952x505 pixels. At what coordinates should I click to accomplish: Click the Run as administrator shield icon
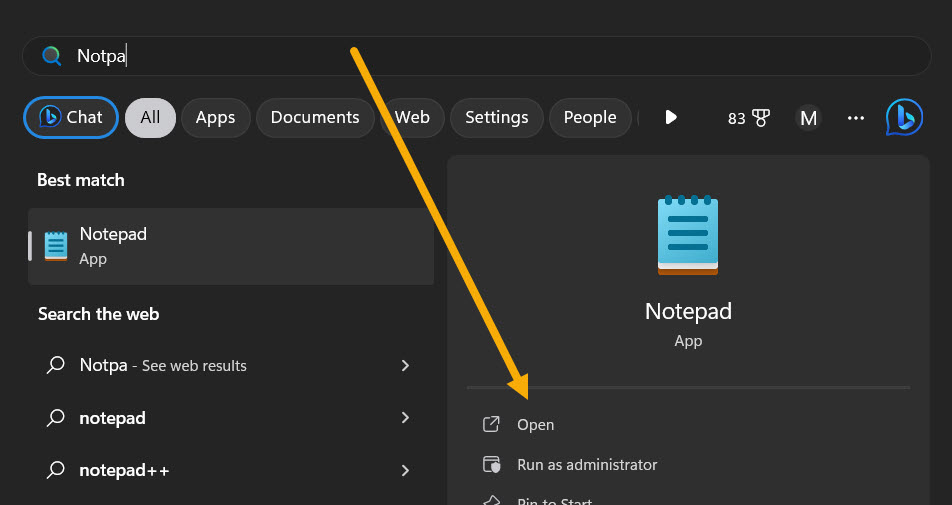[491, 464]
